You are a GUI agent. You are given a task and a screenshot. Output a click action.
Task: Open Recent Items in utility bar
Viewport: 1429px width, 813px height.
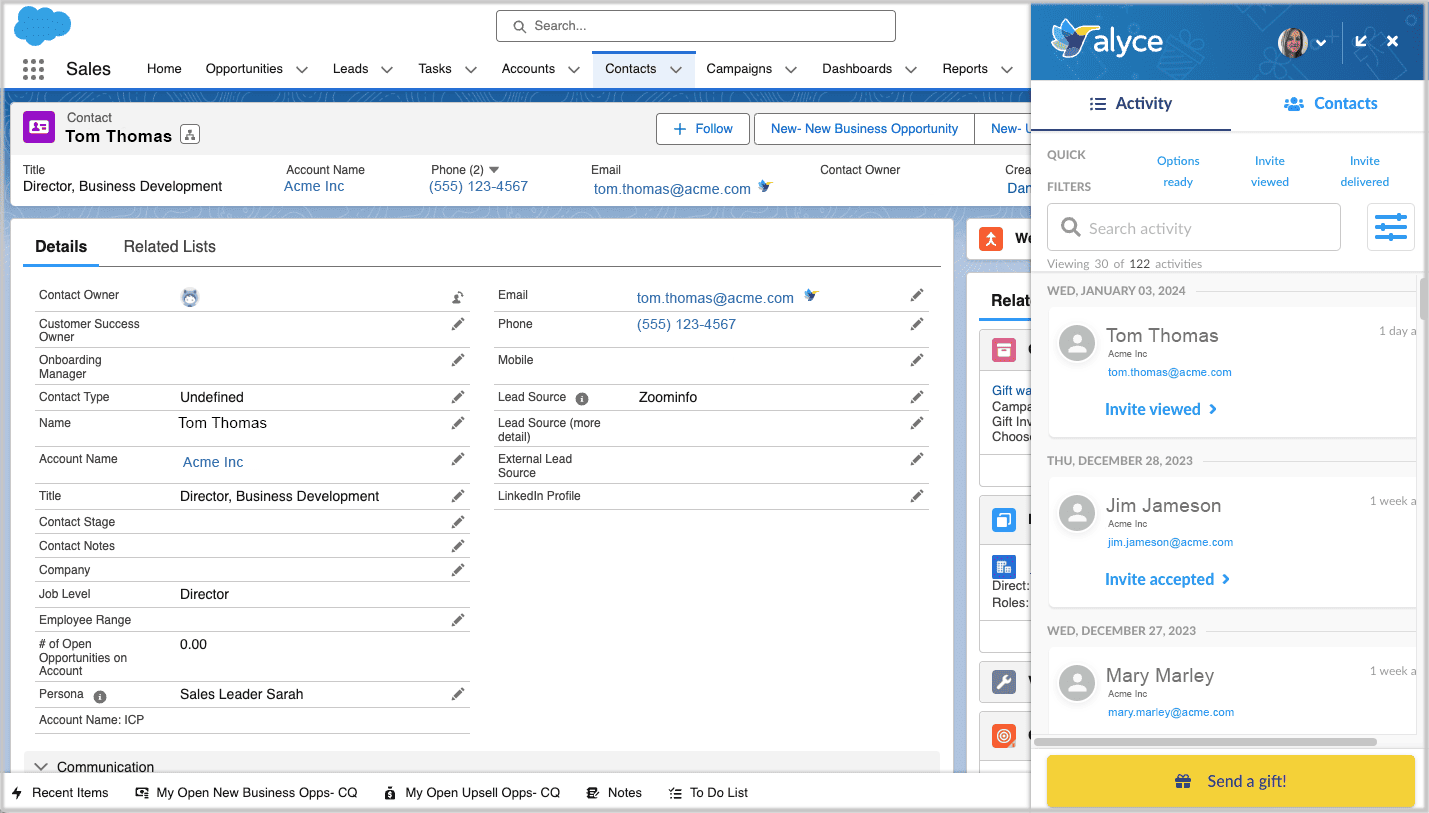click(x=59, y=793)
